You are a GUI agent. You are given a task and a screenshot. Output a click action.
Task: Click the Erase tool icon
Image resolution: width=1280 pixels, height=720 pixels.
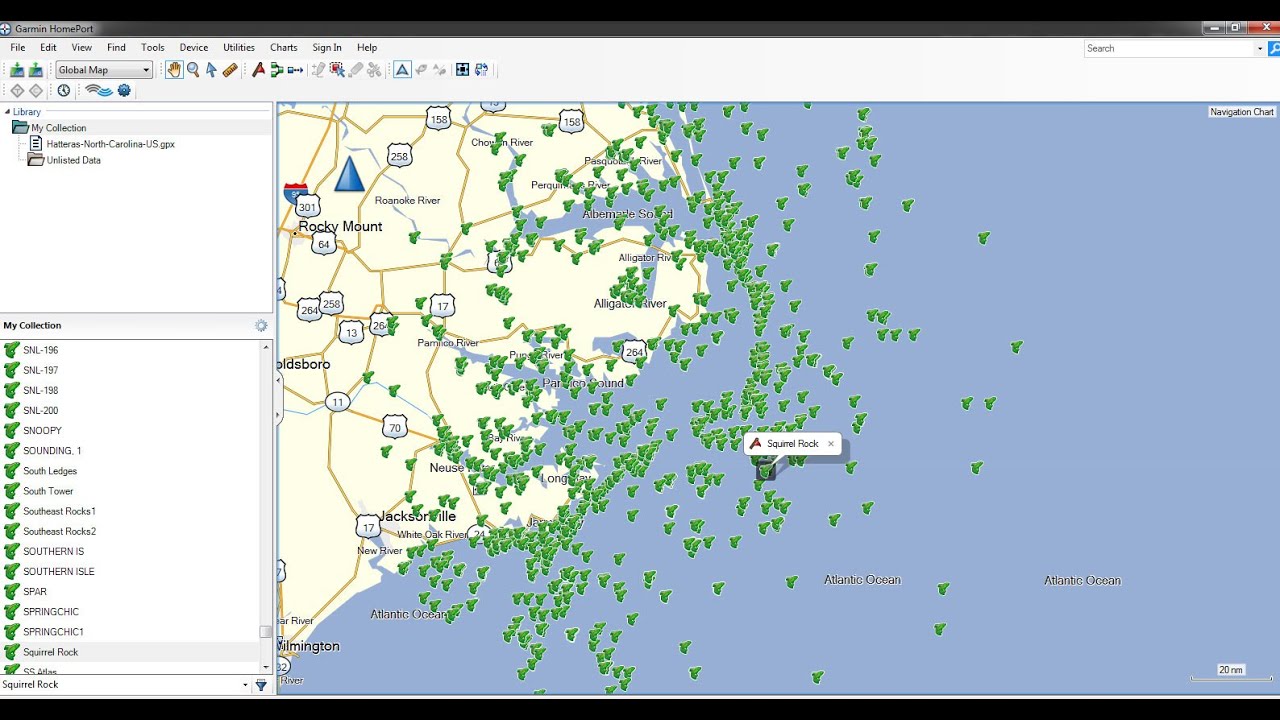click(356, 70)
